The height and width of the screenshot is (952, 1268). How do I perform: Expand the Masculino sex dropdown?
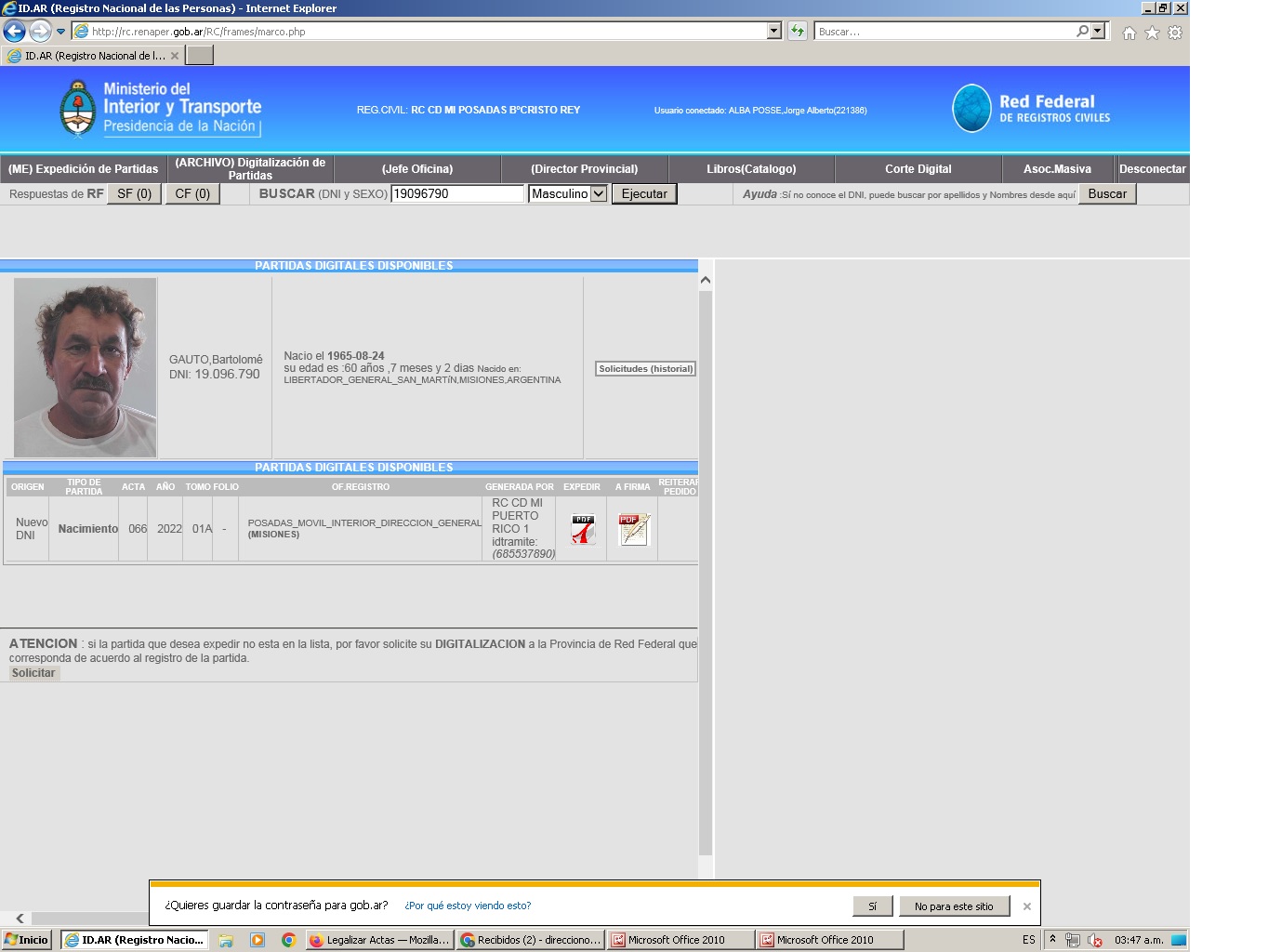click(599, 194)
